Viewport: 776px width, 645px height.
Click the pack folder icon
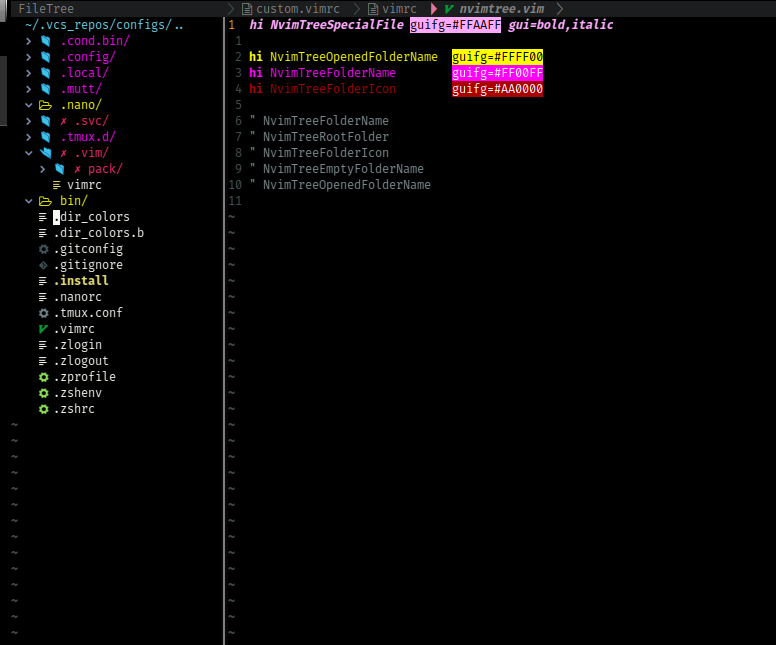59,169
